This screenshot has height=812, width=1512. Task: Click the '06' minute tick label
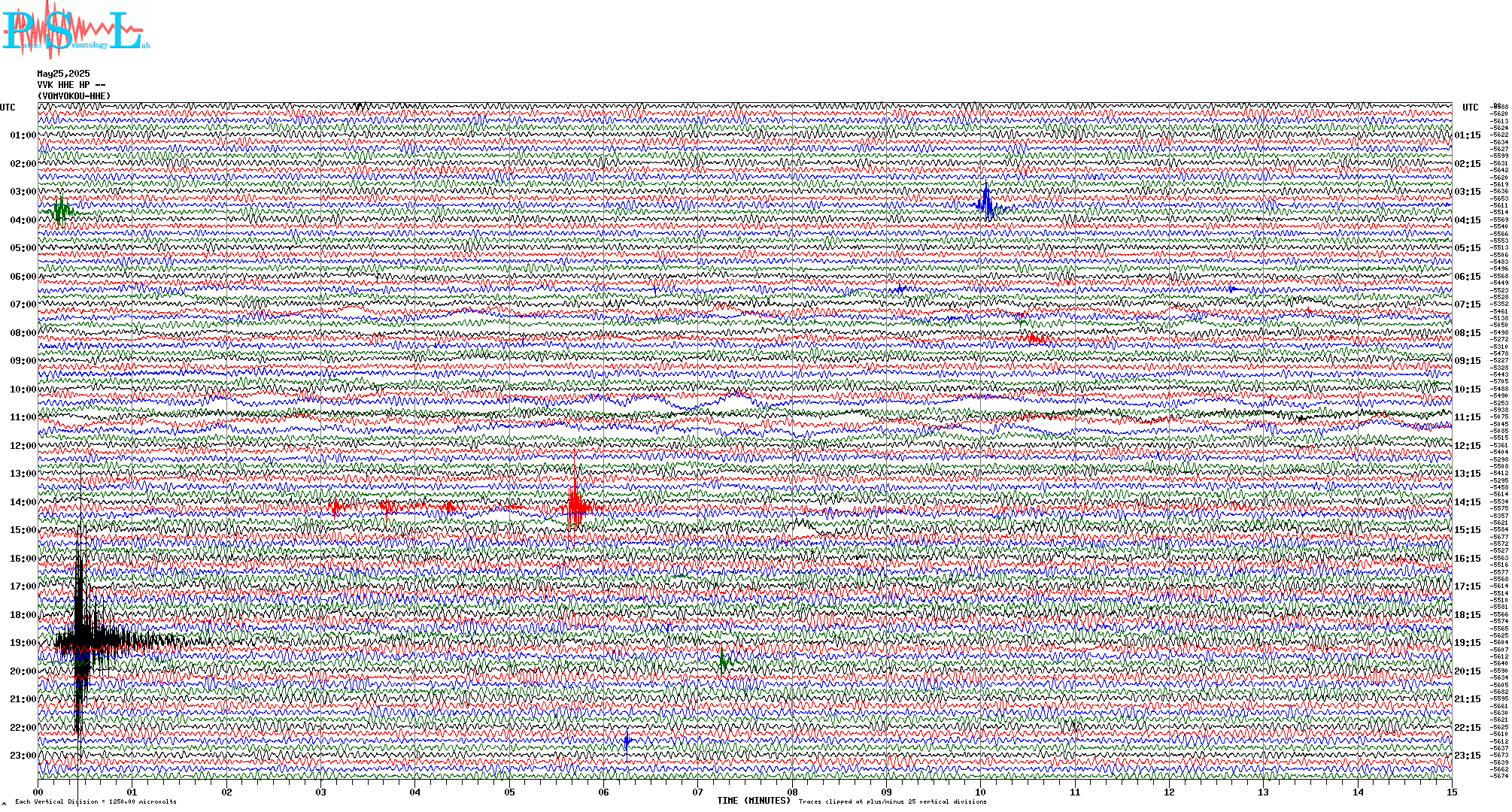pyautogui.click(x=604, y=792)
